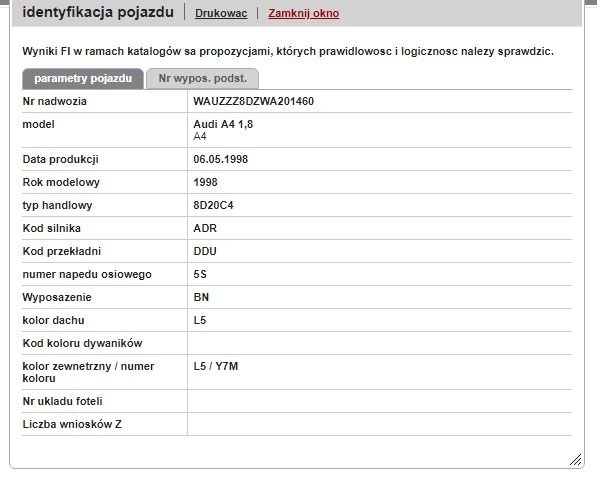Click the Nr nadwozia label
The width and height of the screenshot is (597, 477).
pyautogui.click(x=55, y=101)
